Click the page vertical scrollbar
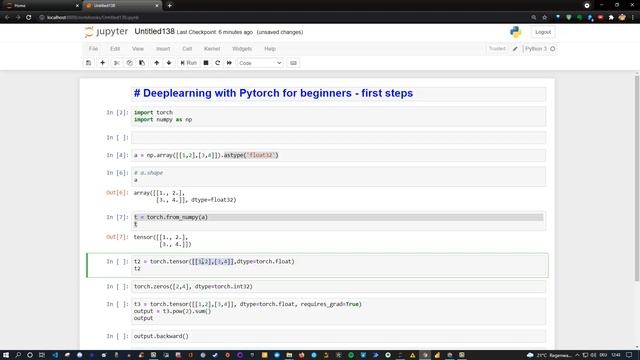 [637, 178]
